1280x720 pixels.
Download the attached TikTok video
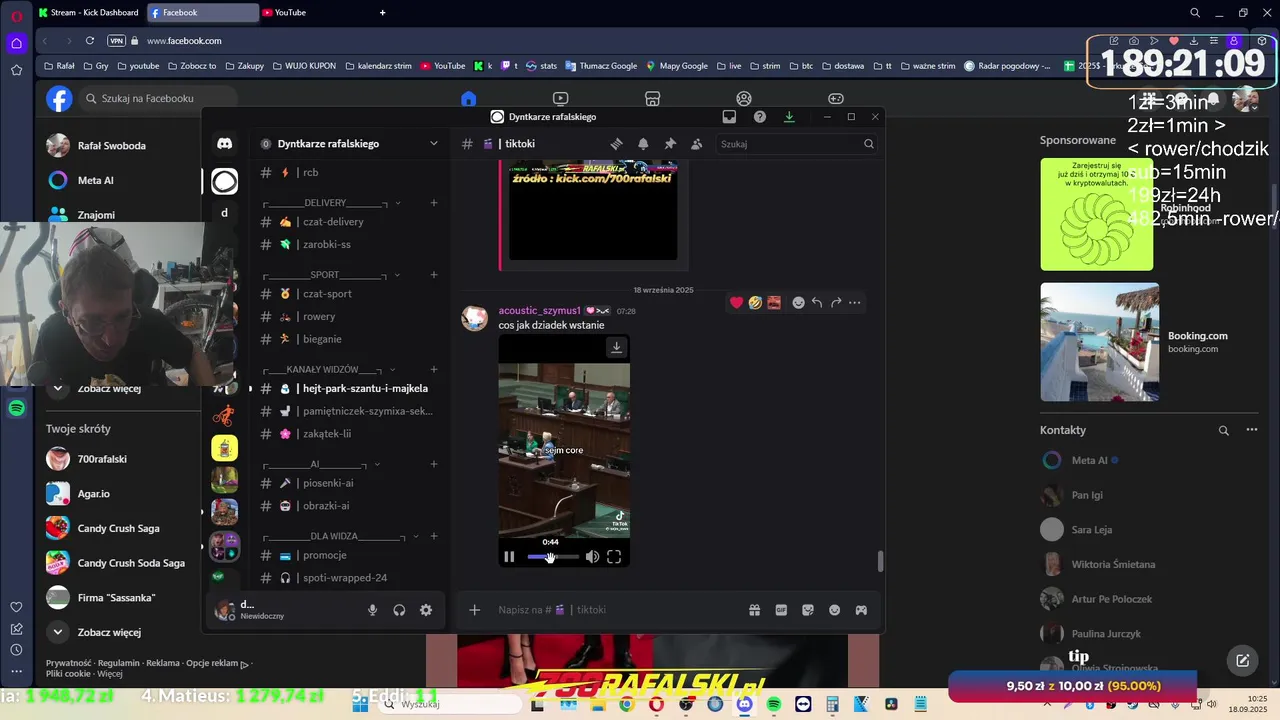tap(616, 347)
